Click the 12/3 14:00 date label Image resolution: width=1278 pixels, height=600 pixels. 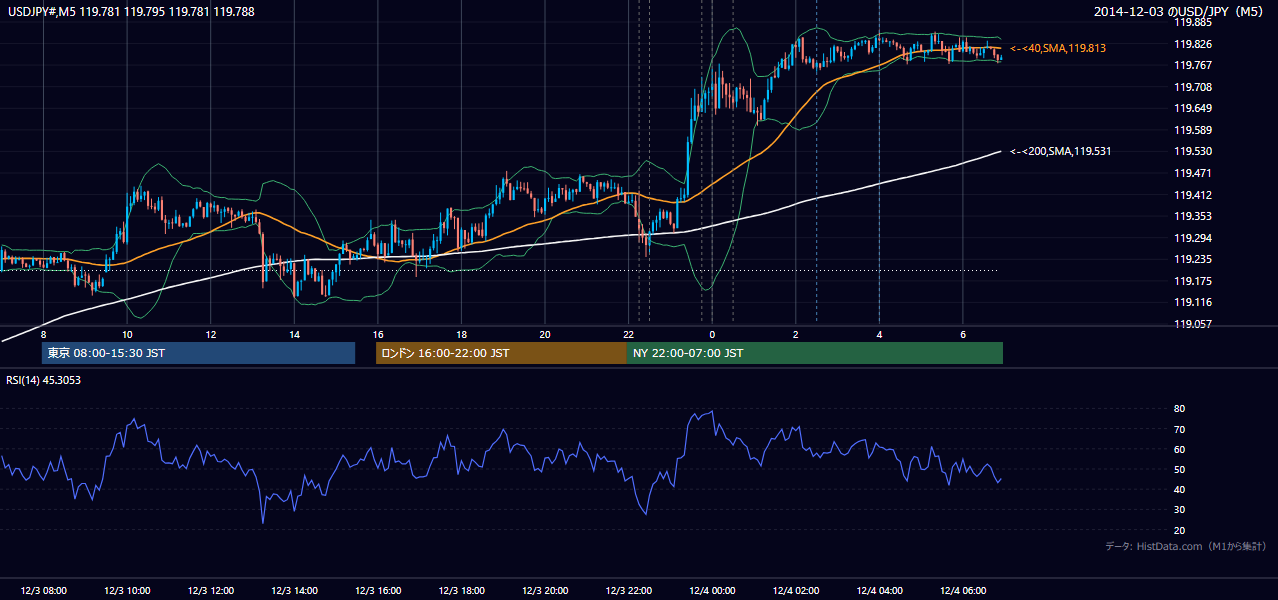tap(294, 591)
